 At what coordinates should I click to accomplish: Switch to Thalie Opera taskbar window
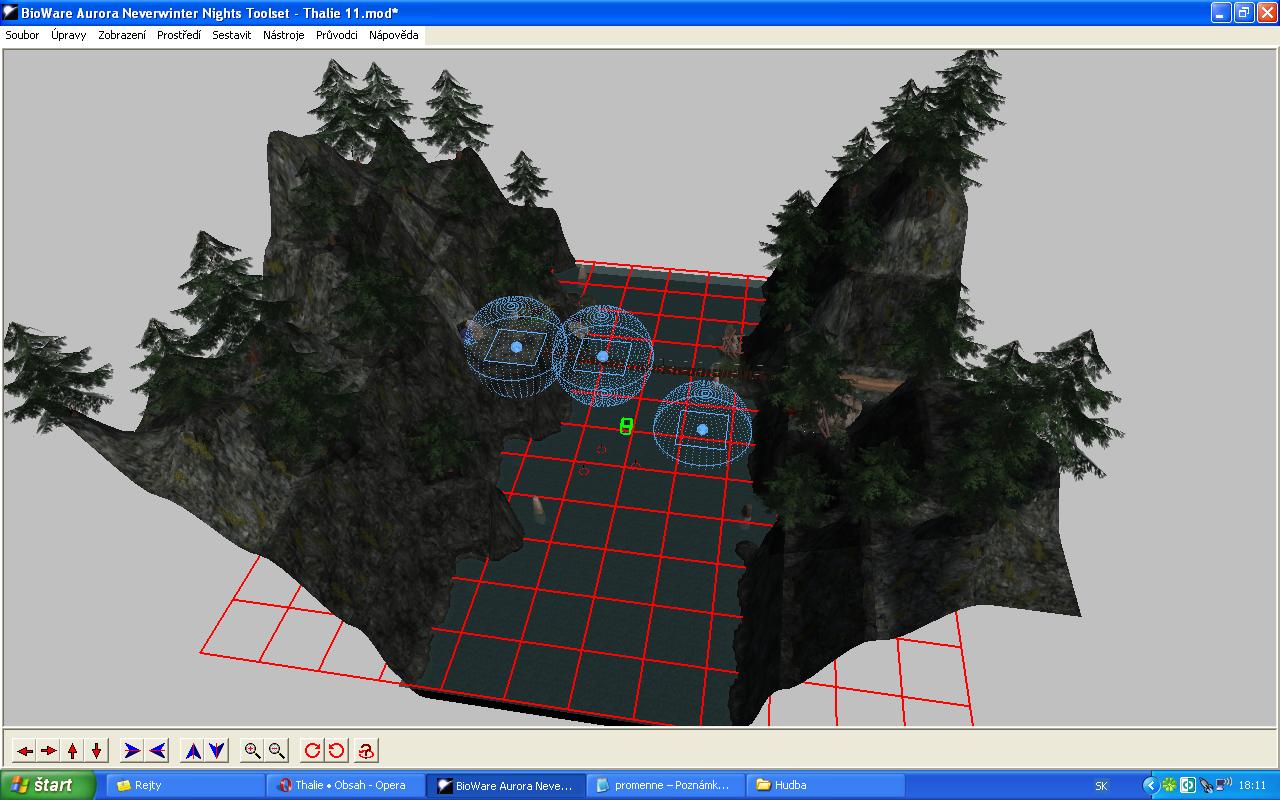tap(346, 785)
